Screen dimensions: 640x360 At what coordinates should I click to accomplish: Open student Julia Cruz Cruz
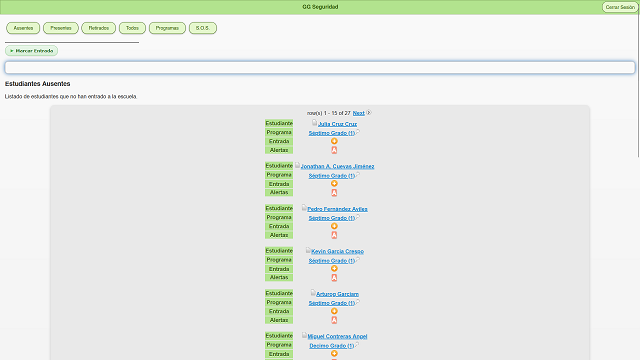click(x=338, y=124)
